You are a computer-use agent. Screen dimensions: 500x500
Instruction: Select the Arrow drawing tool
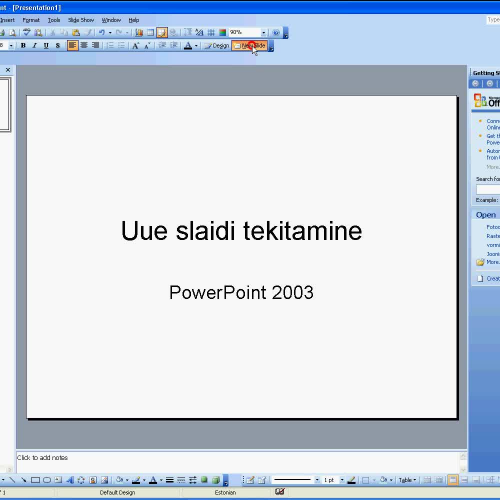24,480
